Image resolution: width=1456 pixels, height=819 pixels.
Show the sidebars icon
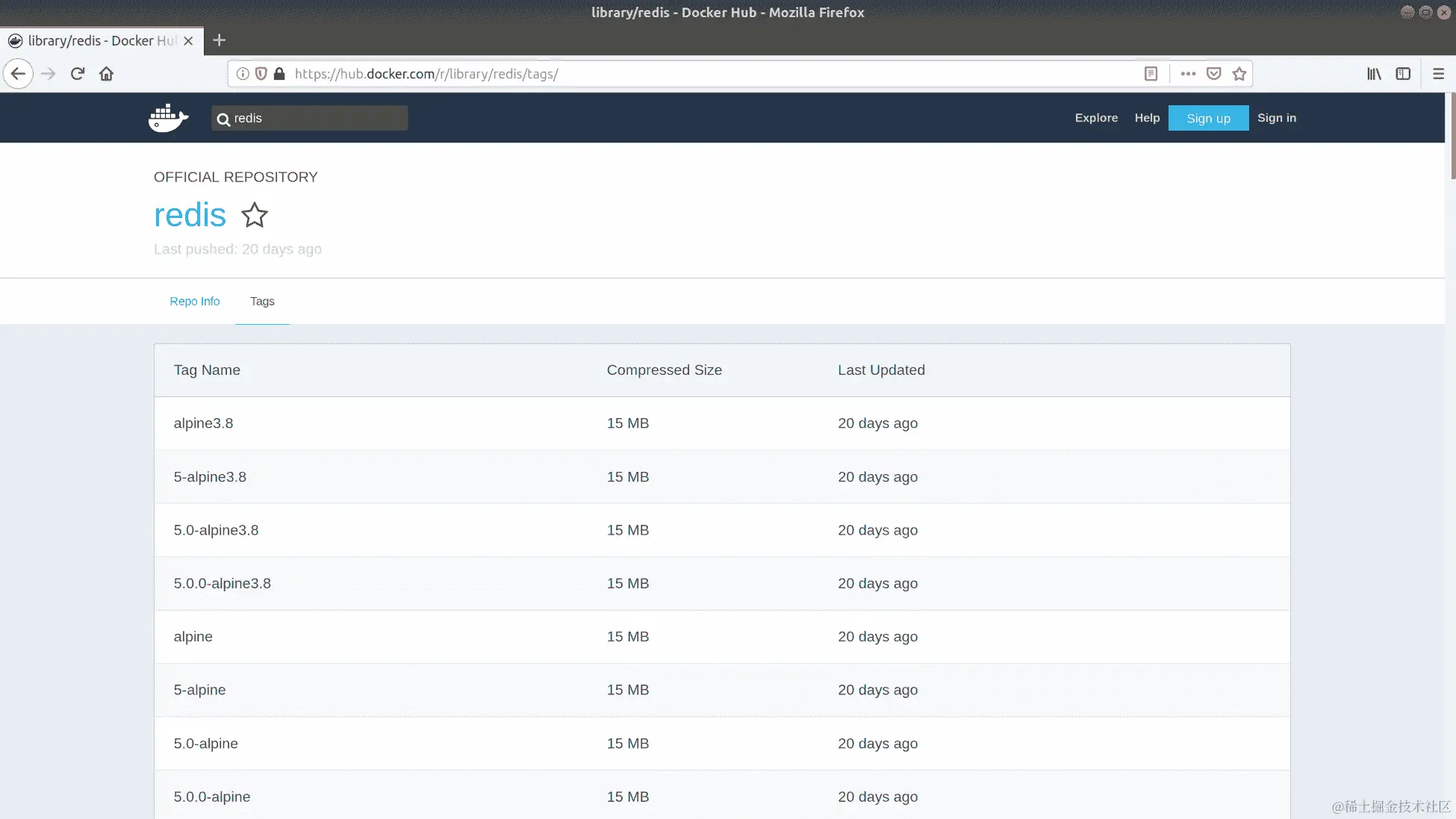pyautogui.click(x=1403, y=74)
